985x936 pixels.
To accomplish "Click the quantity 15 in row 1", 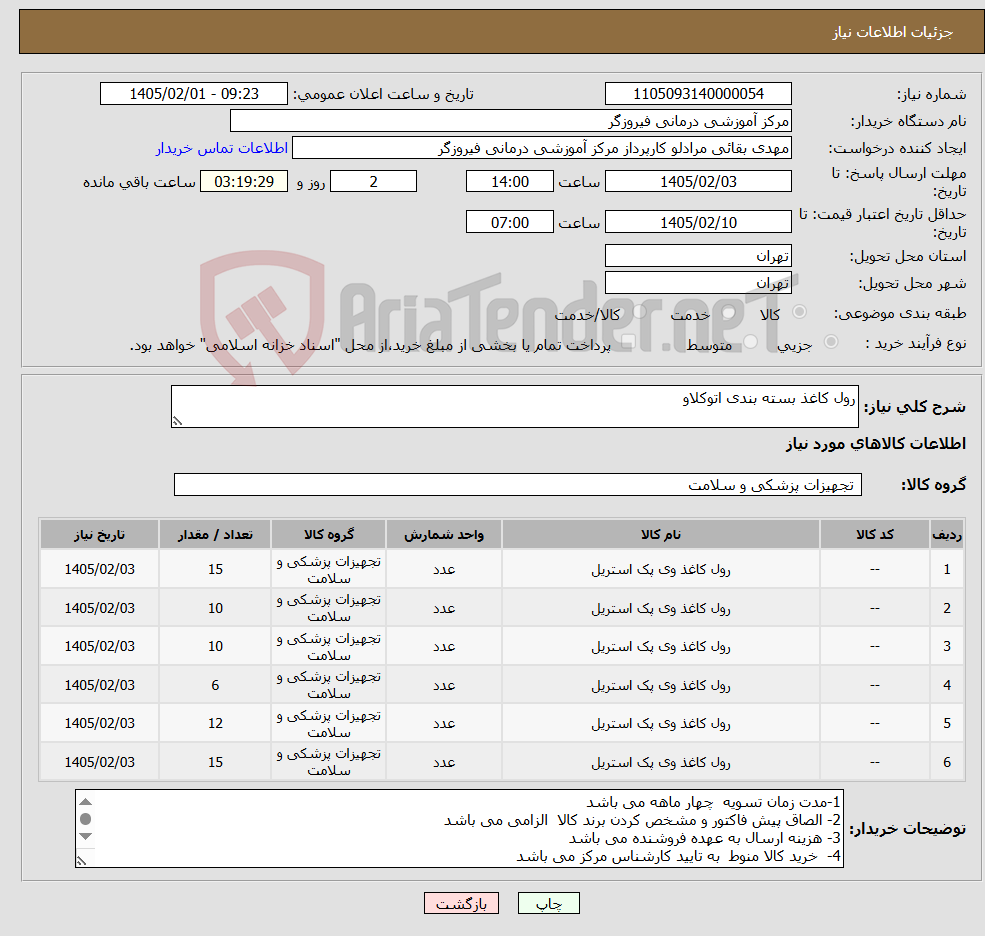I will pos(215,569).
